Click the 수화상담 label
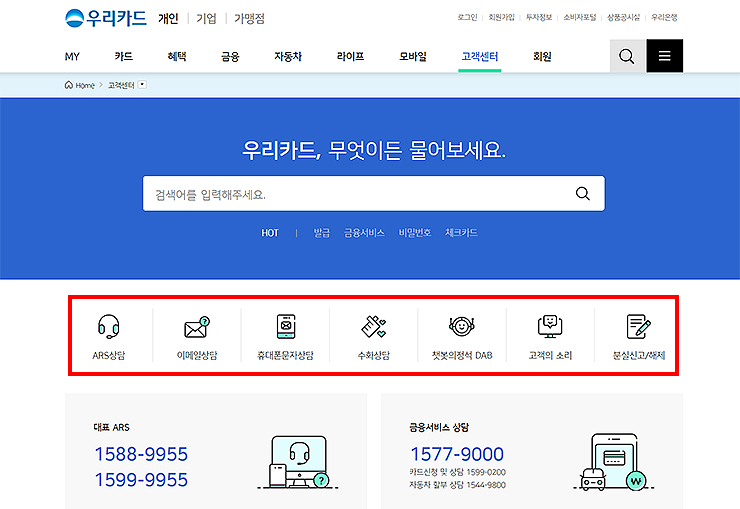The image size is (740, 509). 374,356
